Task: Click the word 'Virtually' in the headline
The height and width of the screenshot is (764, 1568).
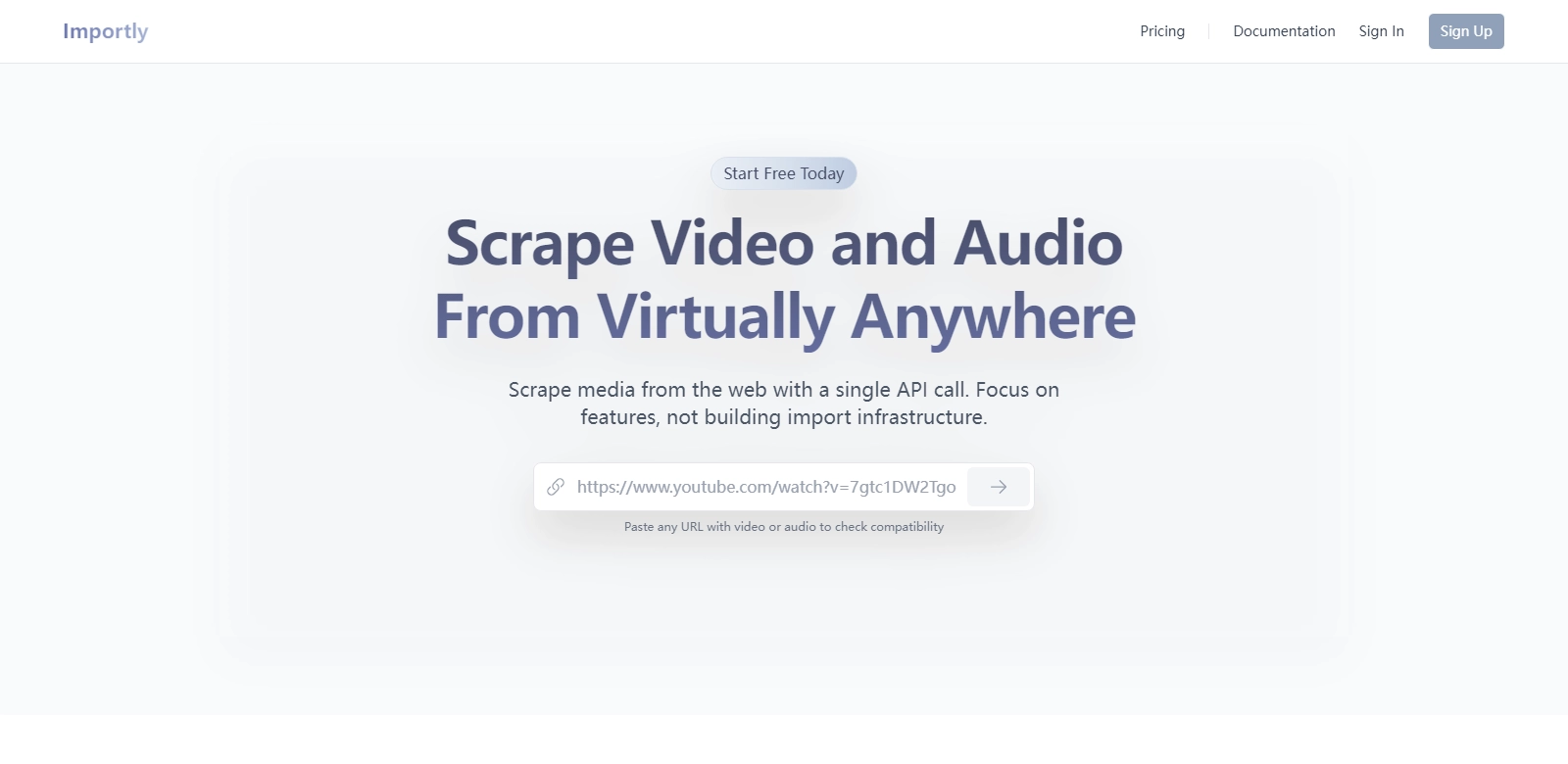Action: (x=714, y=317)
